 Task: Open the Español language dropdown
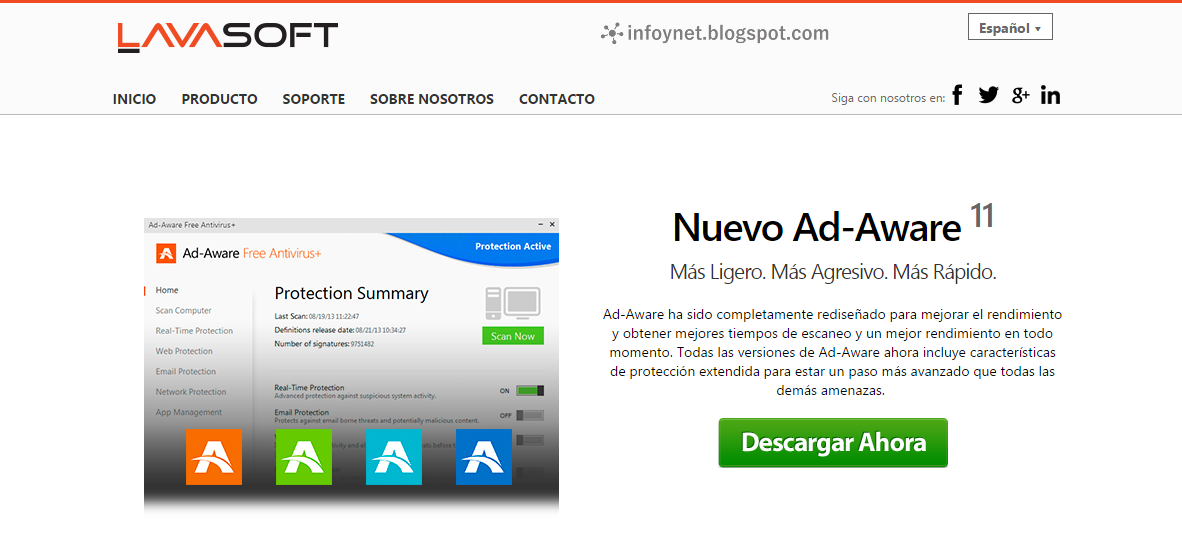(x=1010, y=28)
